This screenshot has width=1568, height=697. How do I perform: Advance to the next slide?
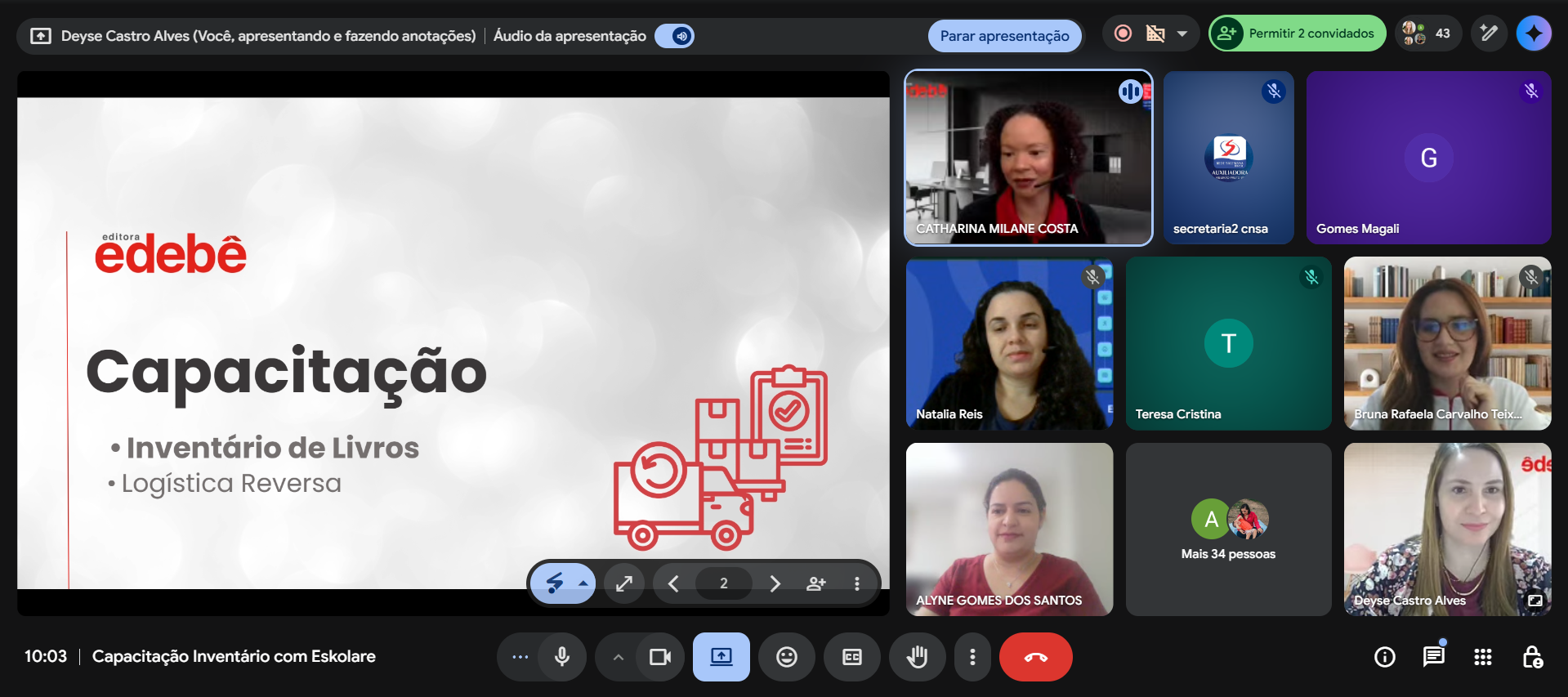[775, 583]
